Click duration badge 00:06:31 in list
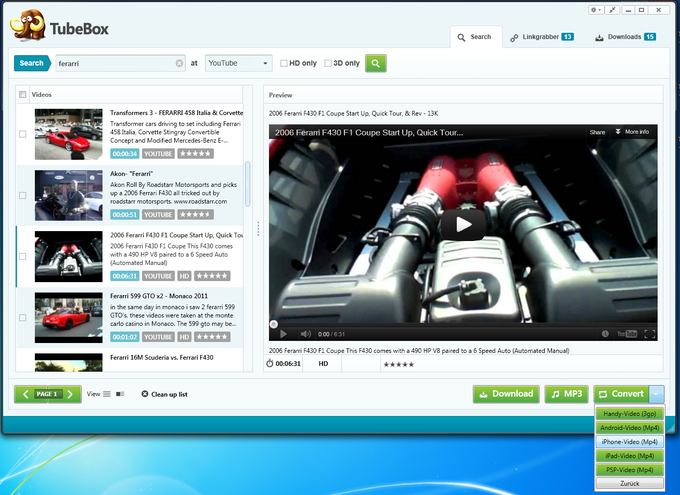Screen dimensions: 680x495 [x=125, y=276]
